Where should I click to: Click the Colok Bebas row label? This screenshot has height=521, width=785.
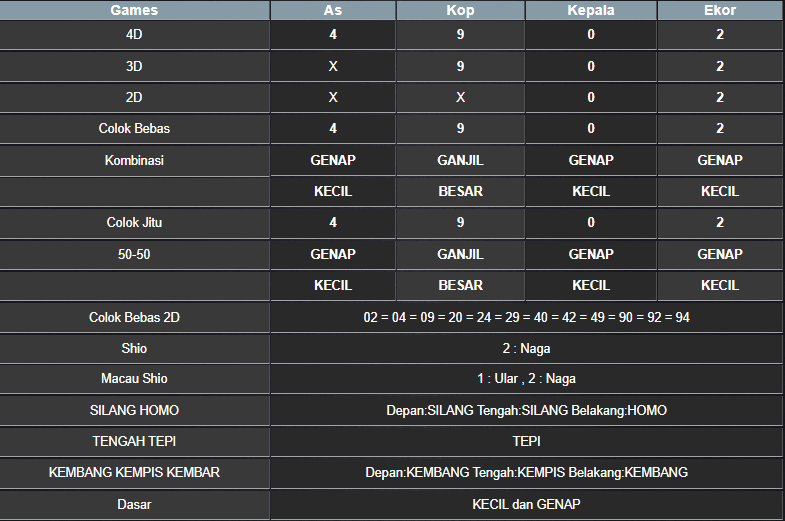(134, 129)
